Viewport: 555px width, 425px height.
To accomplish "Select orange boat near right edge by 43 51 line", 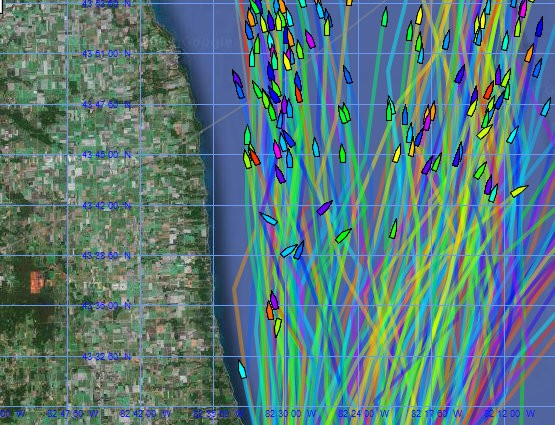I will point(530,53).
